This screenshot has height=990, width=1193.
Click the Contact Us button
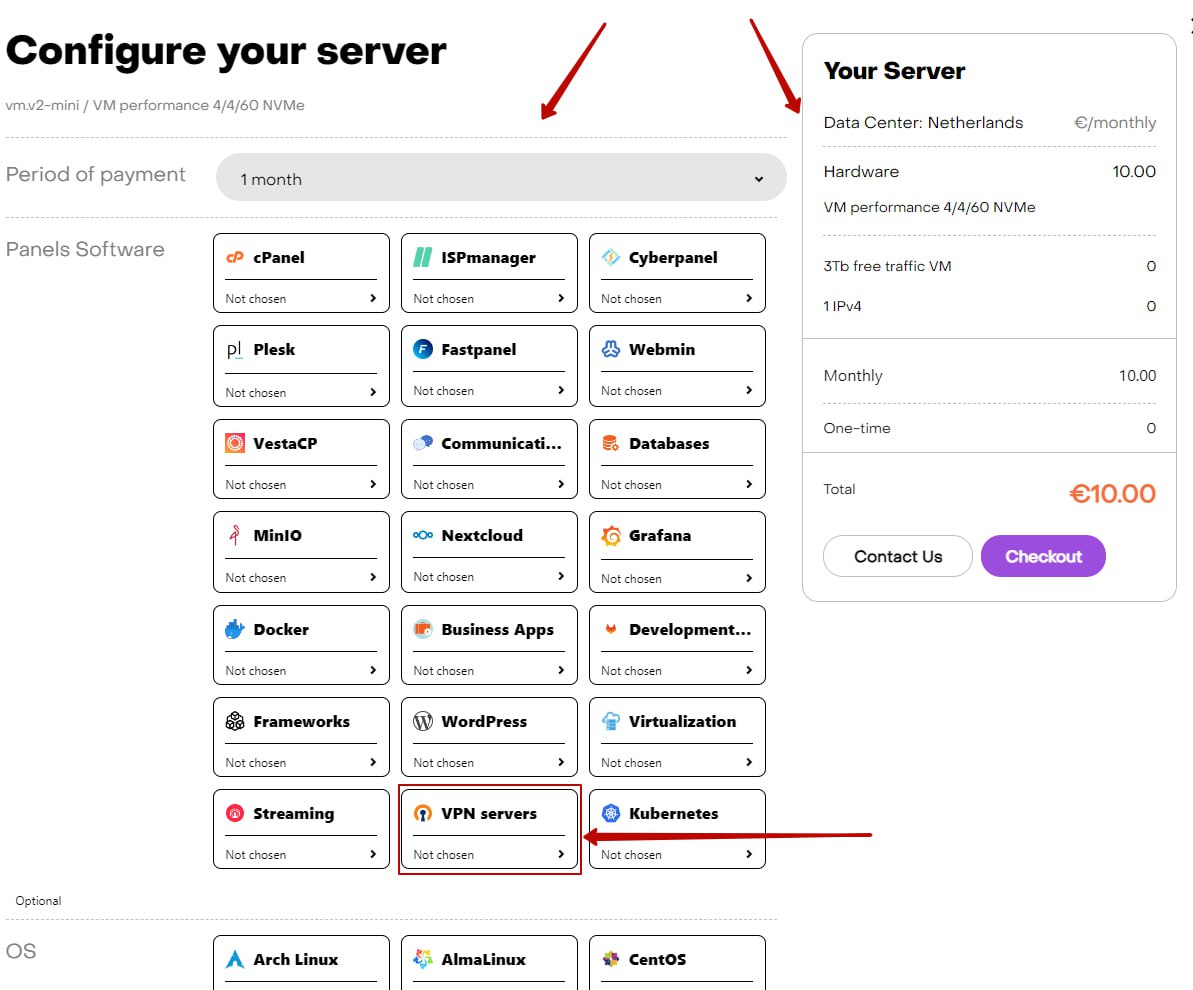897,557
